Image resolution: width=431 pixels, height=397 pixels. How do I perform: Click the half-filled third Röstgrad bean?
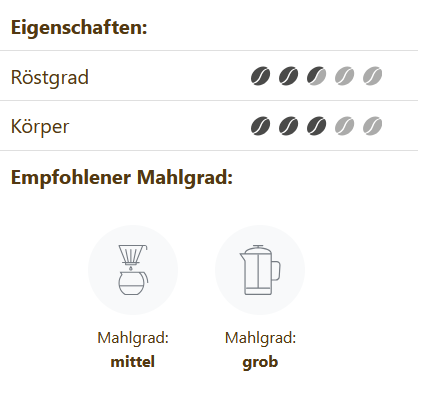tap(316, 76)
